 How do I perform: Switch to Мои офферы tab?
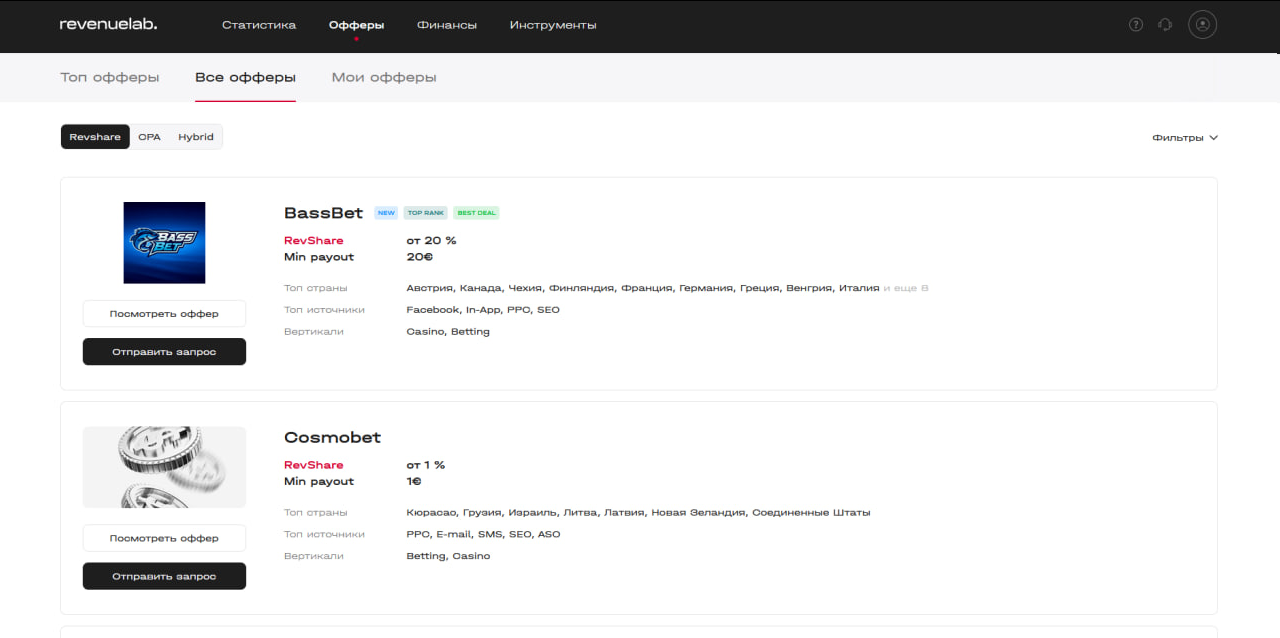pyautogui.click(x=384, y=77)
